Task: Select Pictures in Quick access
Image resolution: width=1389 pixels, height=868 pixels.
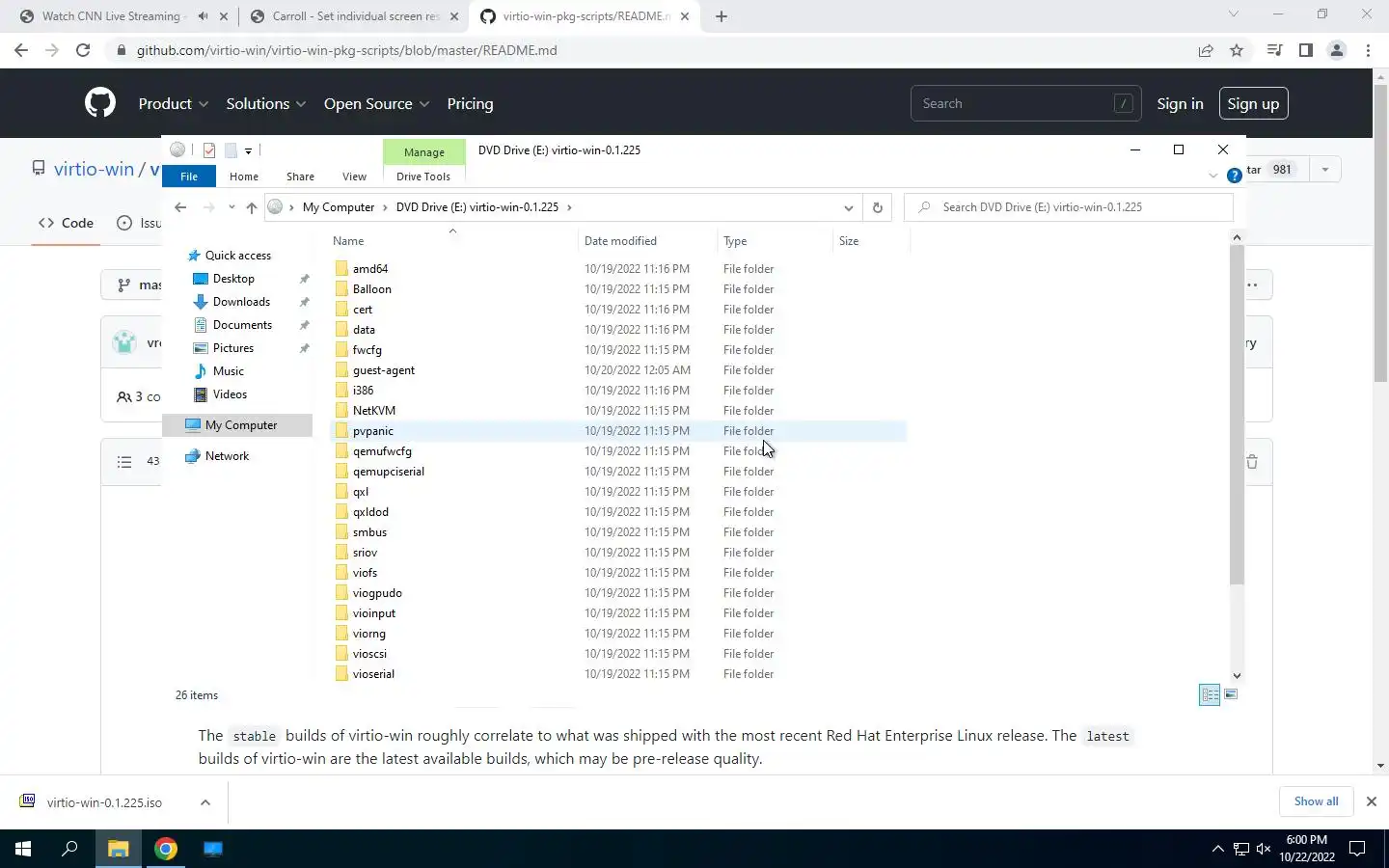Action: tap(233, 348)
